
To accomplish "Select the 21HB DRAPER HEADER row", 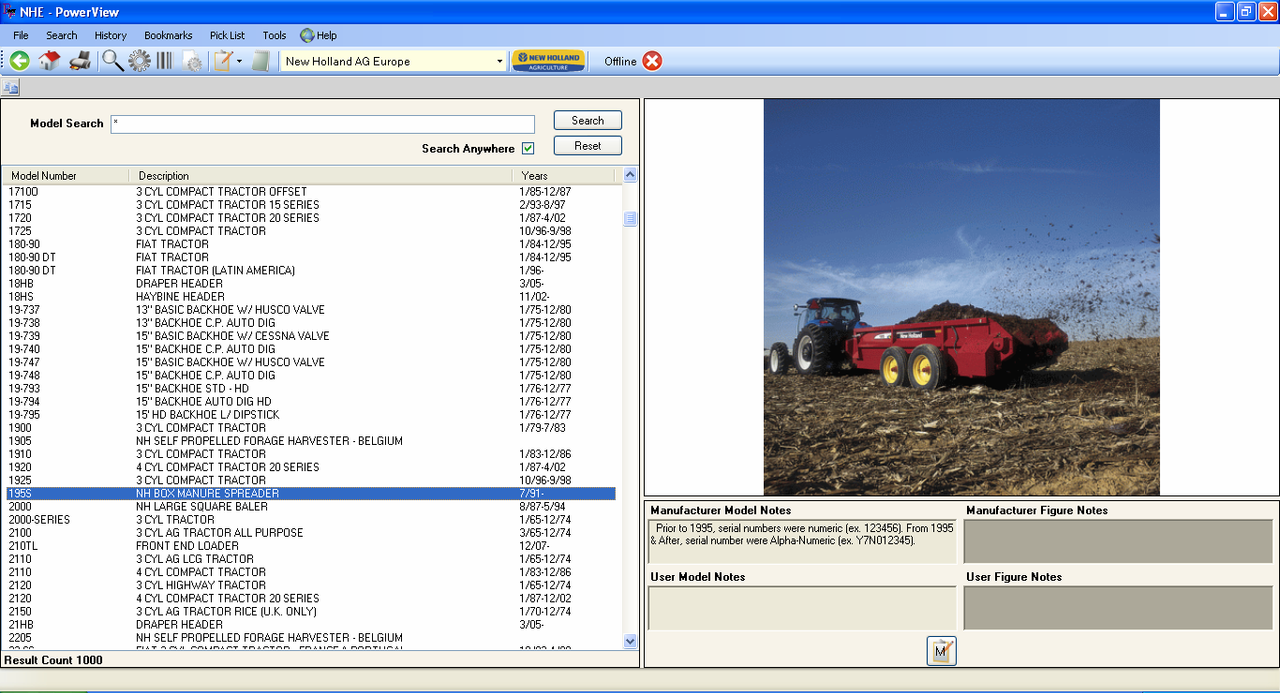I will 309,624.
